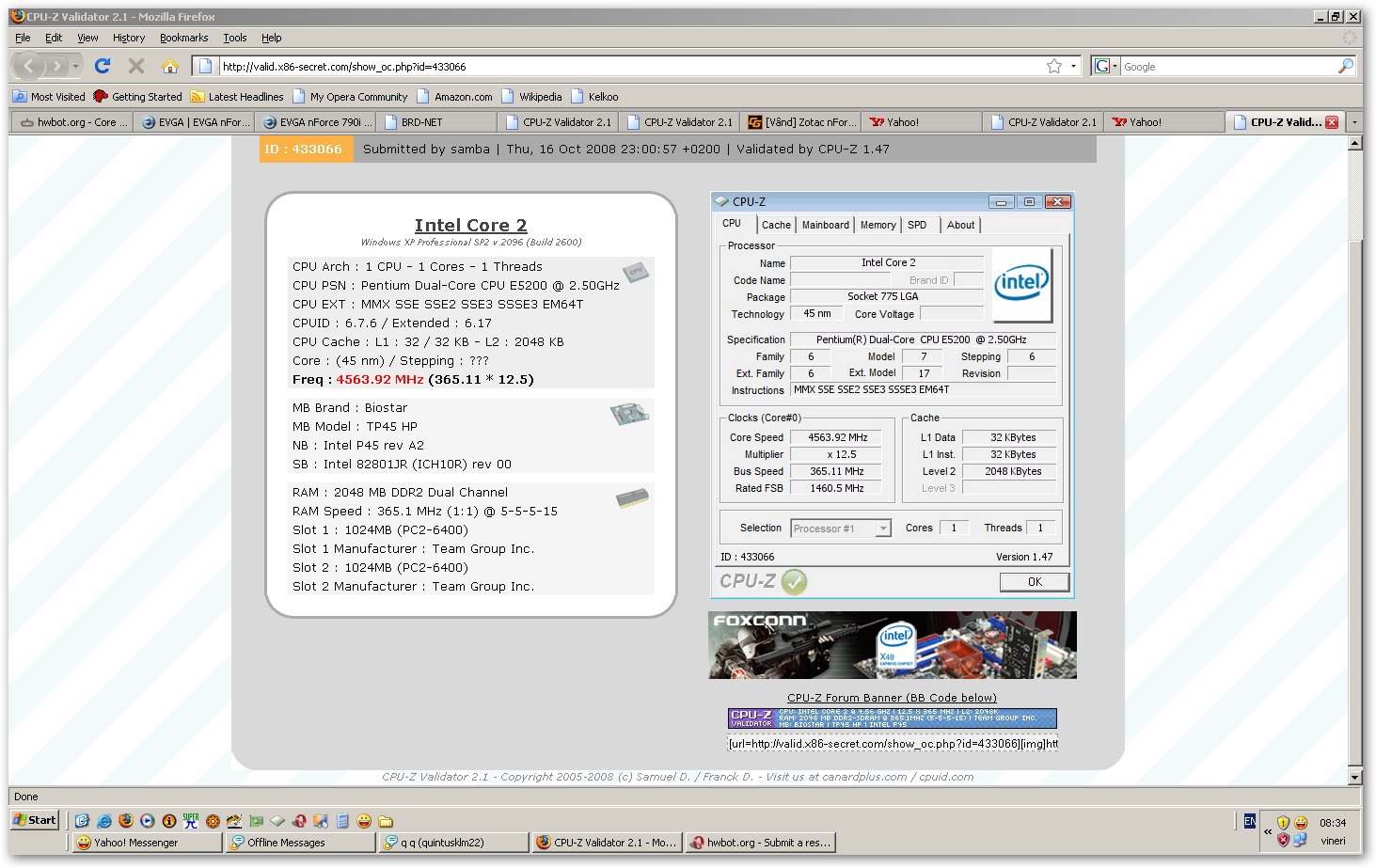Switch to the BRD-NET tab
Image resolution: width=1376 pixels, height=868 pixels.
(437, 122)
